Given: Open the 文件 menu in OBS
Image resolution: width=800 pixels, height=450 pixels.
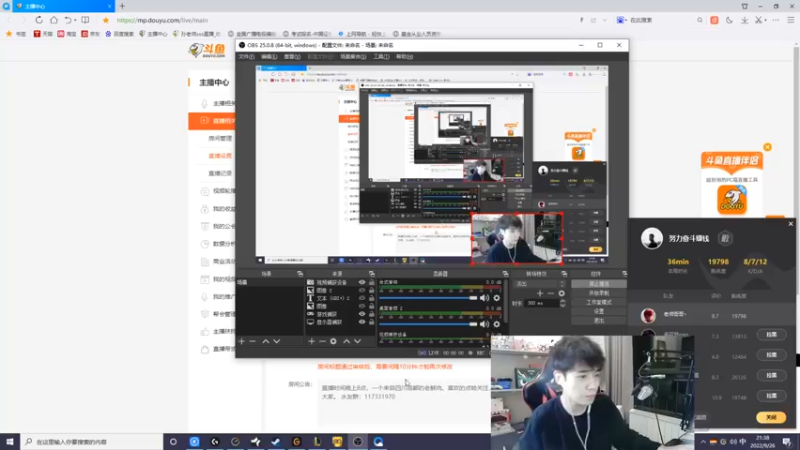Looking at the screenshot, I should 246,57.
